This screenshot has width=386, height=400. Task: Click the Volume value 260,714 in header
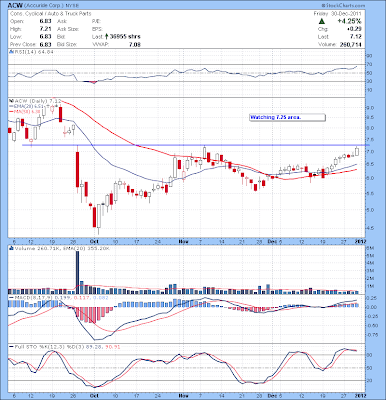click(x=351, y=44)
